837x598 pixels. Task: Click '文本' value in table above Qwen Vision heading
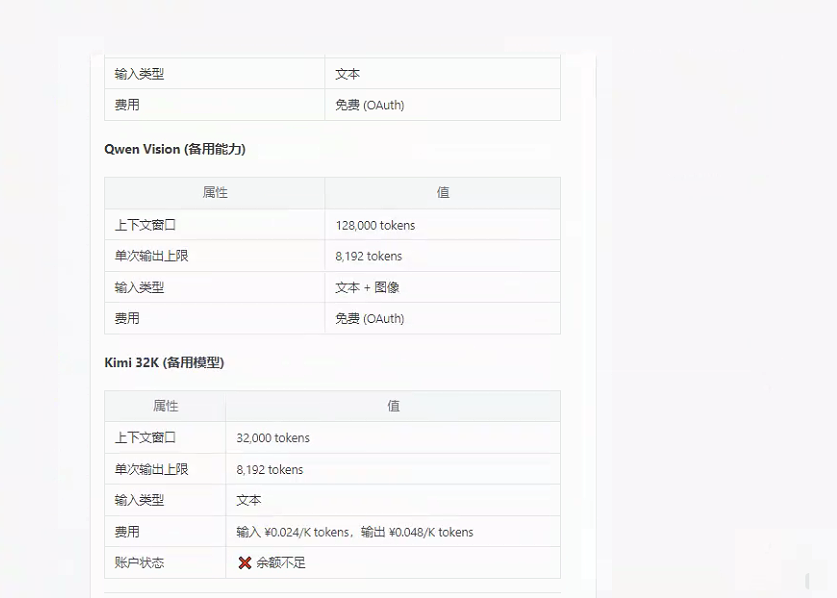pos(348,74)
